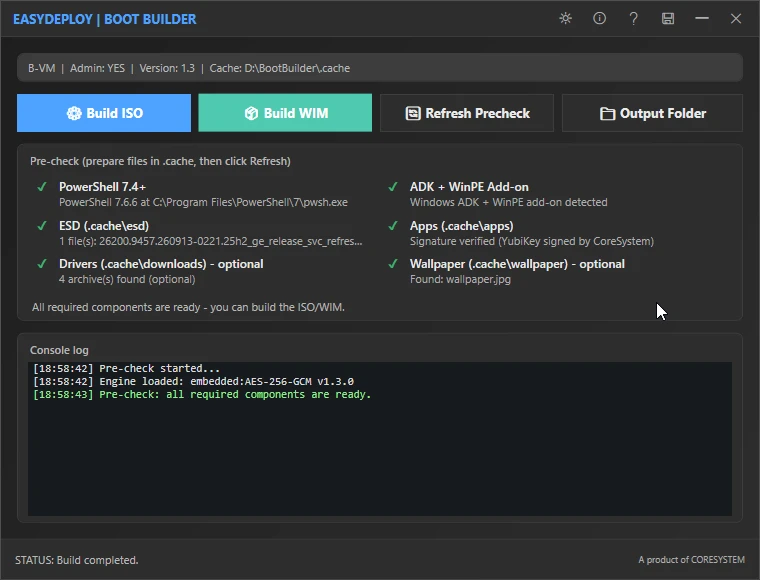The width and height of the screenshot is (760, 580).
Task: Start the Build WIM process
Action: pos(285,113)
